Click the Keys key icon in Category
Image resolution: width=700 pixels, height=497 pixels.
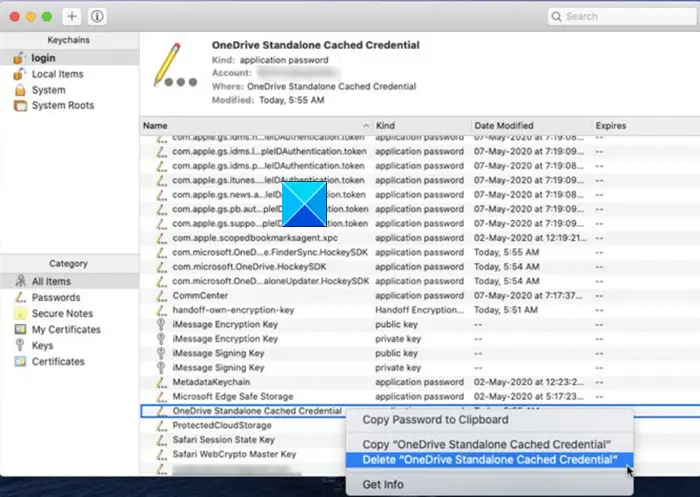[20, 345]
